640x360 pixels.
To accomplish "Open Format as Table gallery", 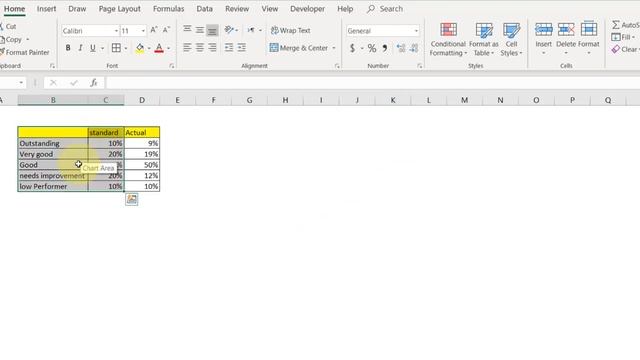I will 484,39.
